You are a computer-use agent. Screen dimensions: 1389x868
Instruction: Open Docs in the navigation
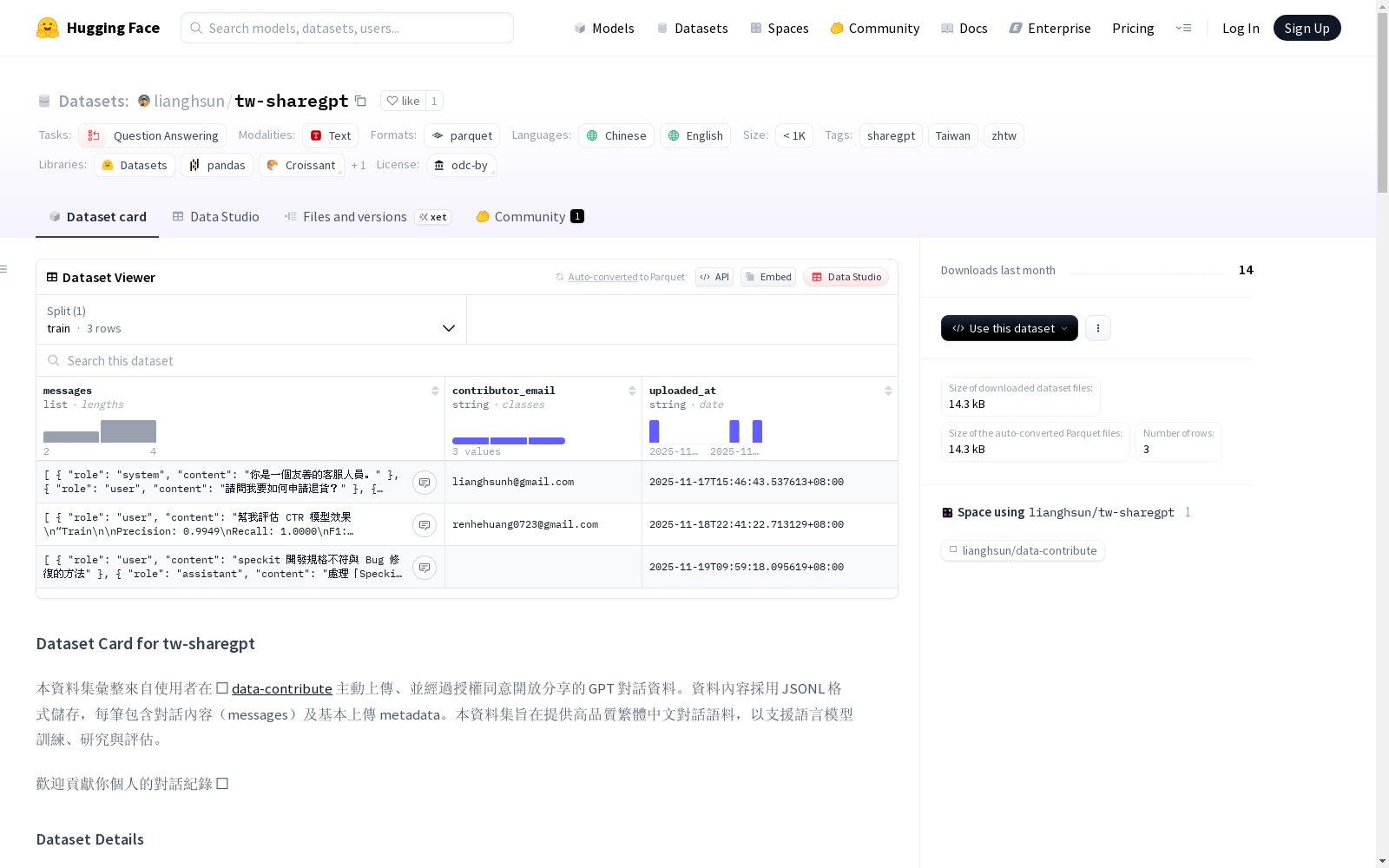coord(964,28)
